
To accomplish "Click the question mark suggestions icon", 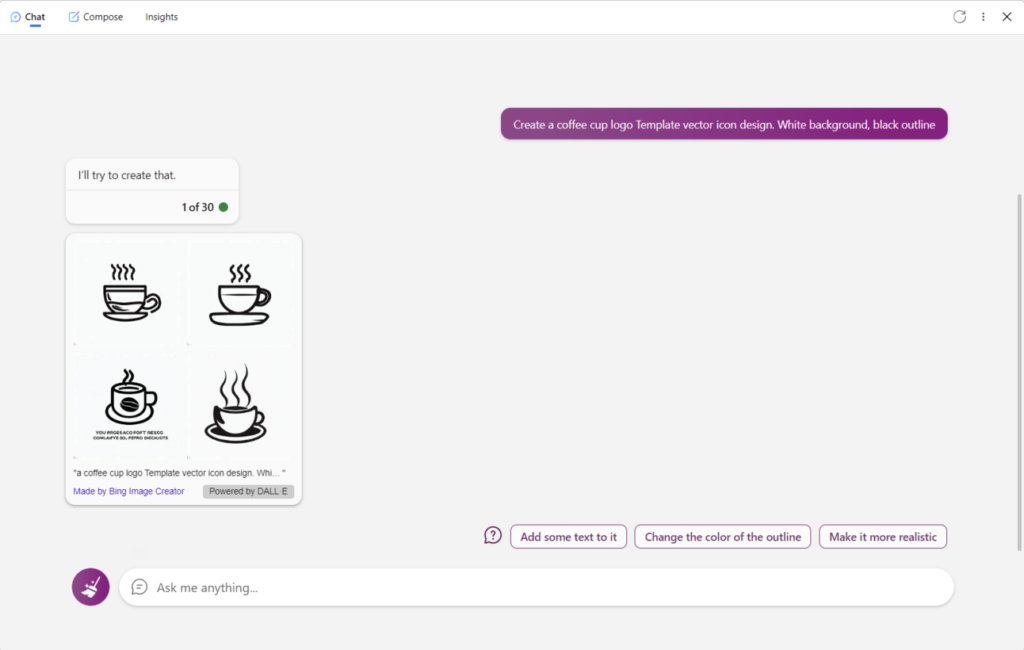I will (x=493, y=536).
